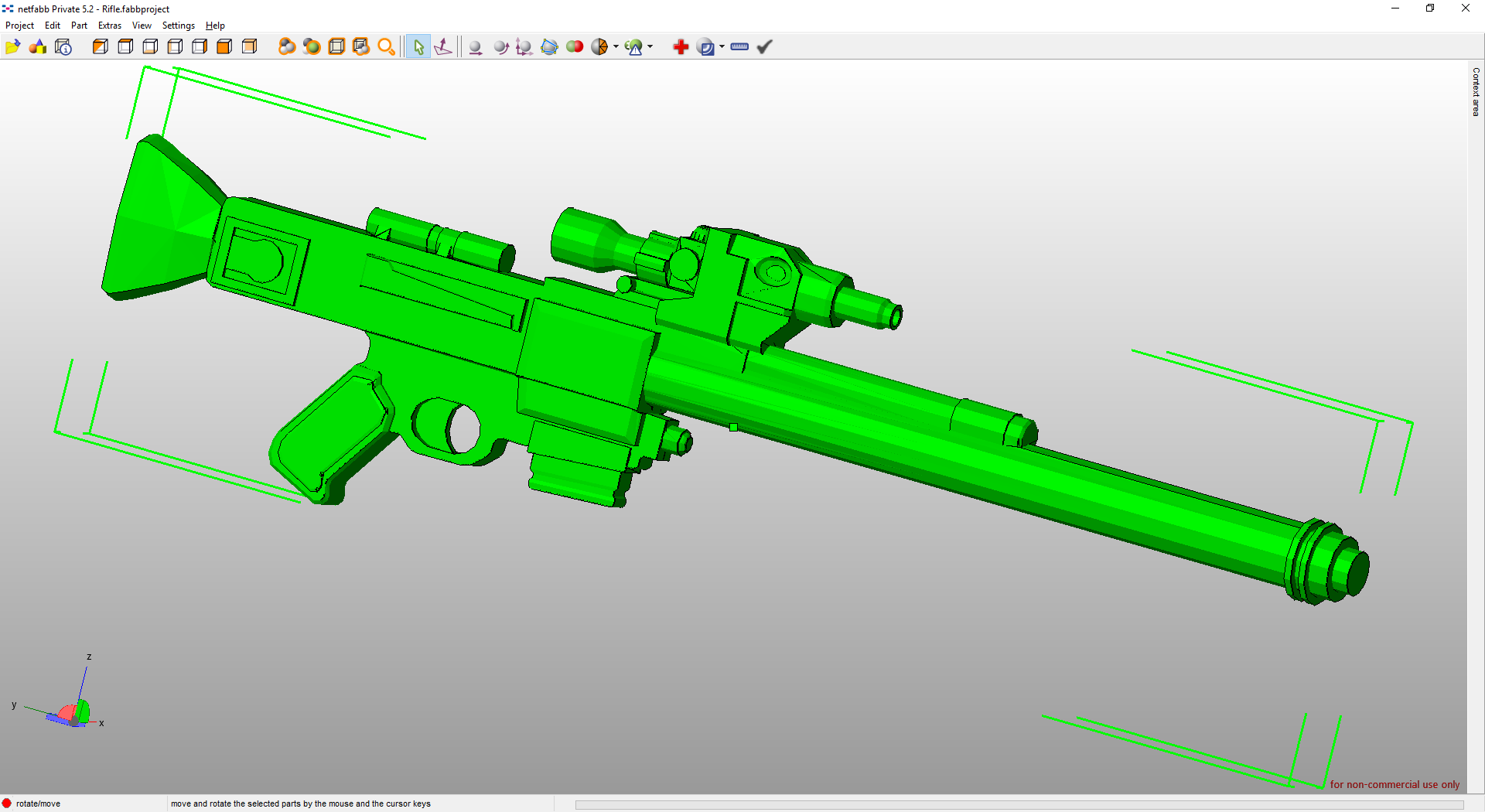1485x812 pixels.
Task: Activate the magnifier zoom tool
Action: (x=387, y=47)
